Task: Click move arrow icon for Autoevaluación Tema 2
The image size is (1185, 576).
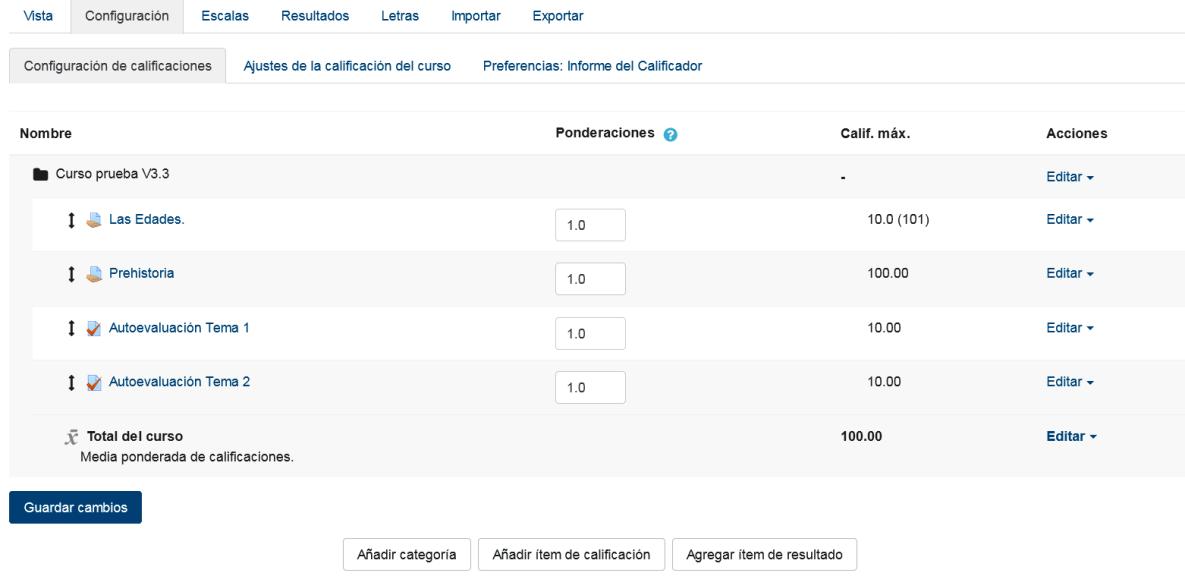Action: click(72, 382)
